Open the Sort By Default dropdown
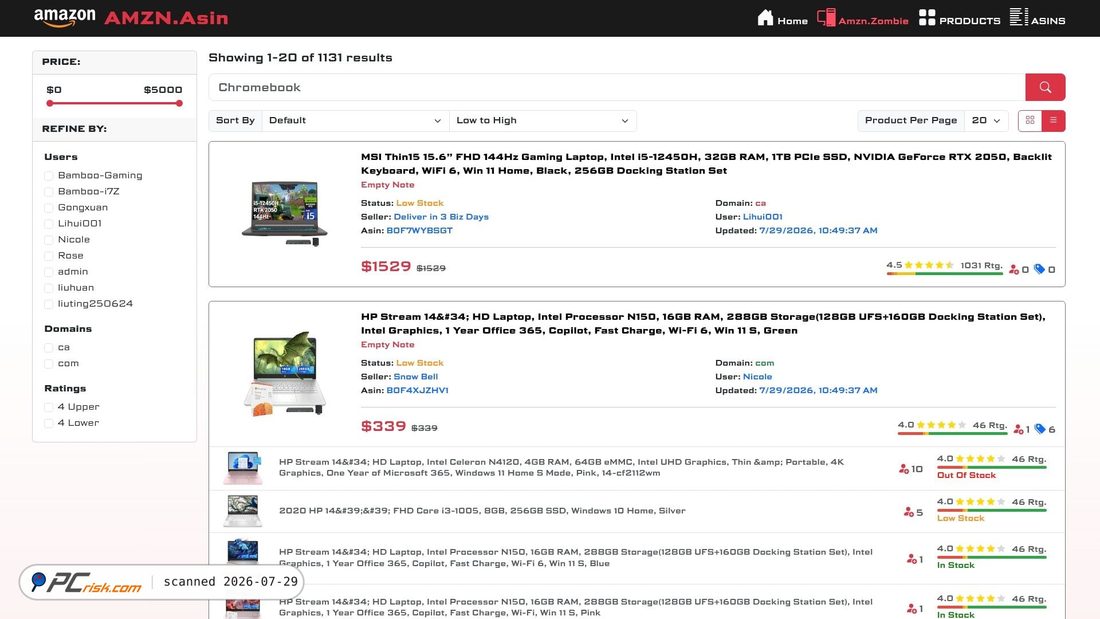This screenshot has height=619, width=1100. pos(355,121)
